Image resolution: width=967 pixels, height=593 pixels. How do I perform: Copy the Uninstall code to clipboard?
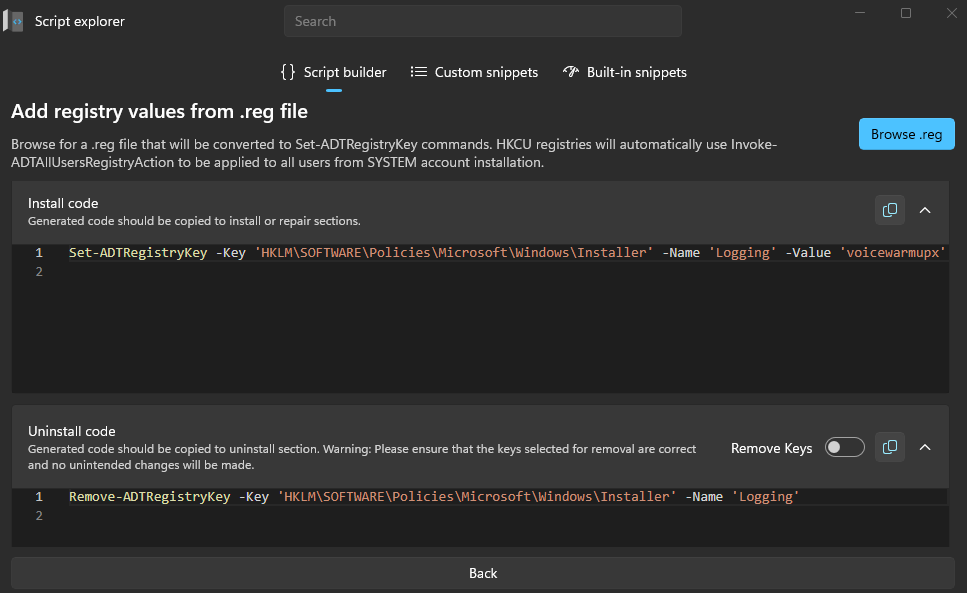point(889,447)
